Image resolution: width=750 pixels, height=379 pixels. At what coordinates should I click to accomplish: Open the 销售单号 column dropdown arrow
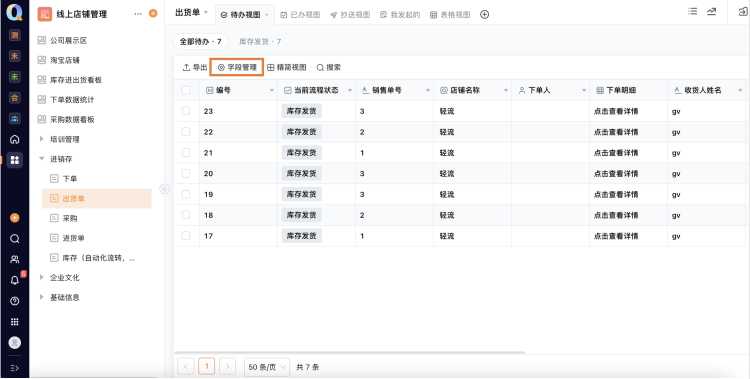[x=428, y=90]
